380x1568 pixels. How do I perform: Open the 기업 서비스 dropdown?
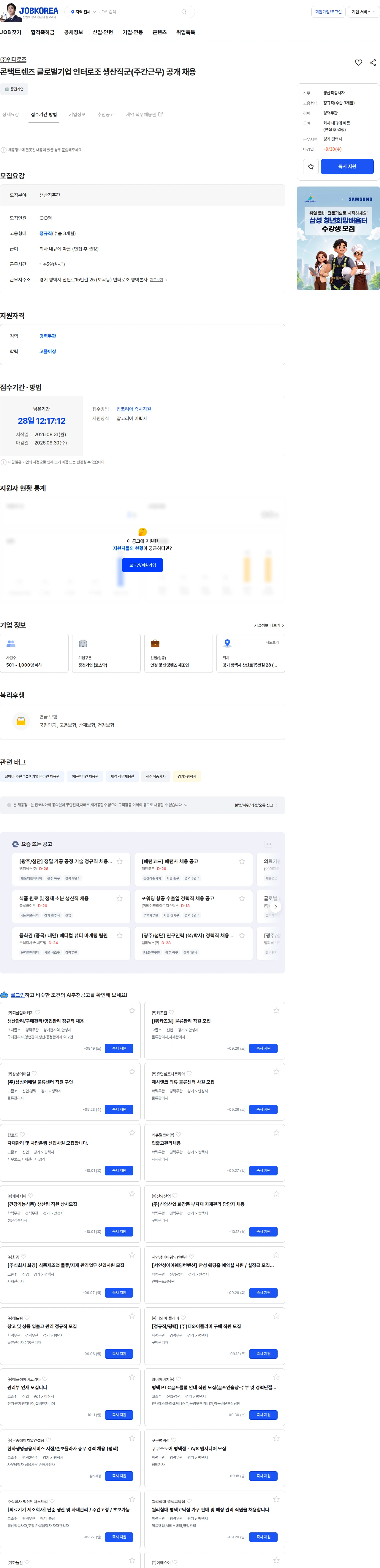click(x=363, y=12)
